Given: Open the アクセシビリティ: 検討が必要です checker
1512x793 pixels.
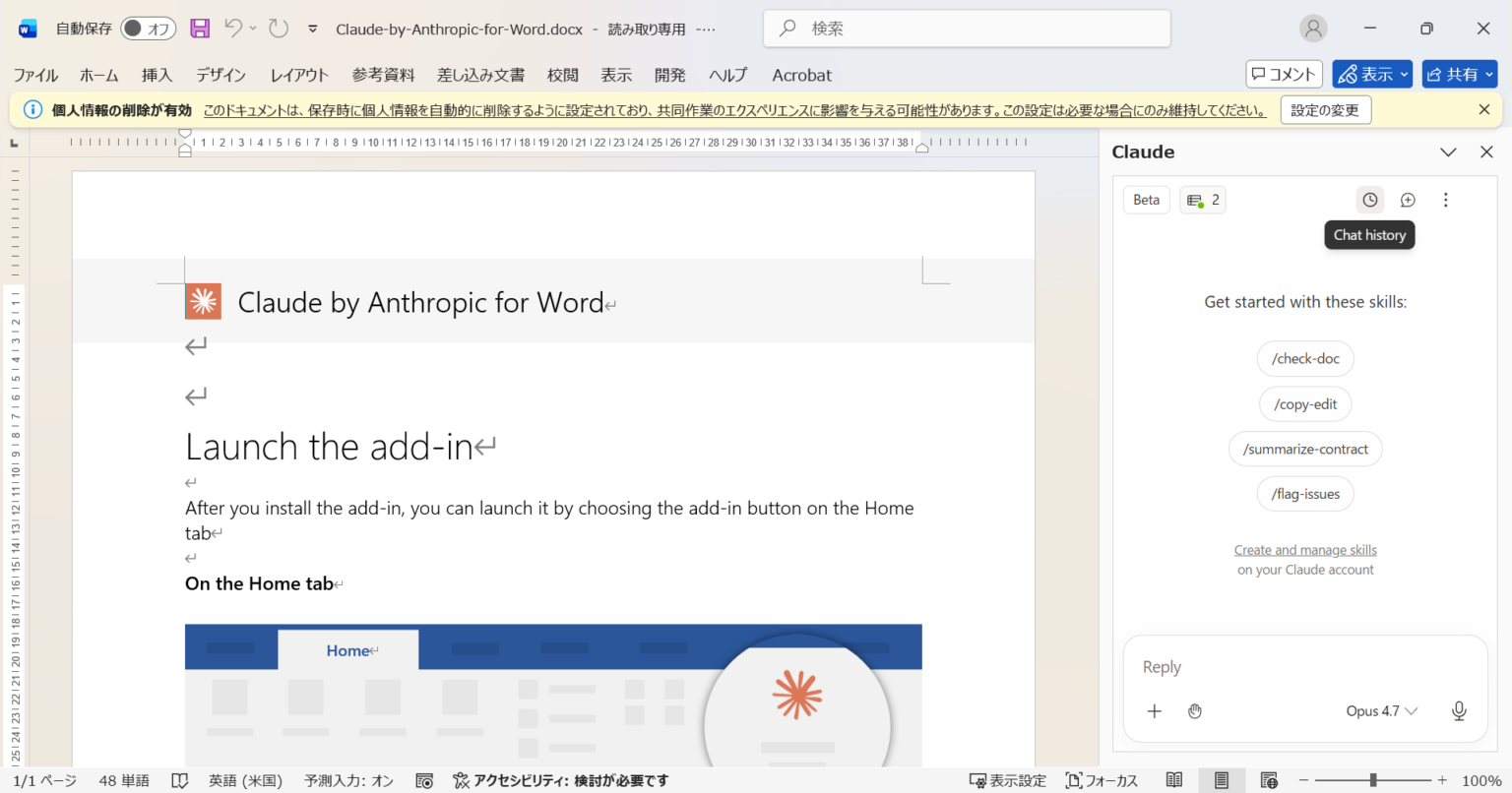Looking at the screenshot, I should coord(560,780).
